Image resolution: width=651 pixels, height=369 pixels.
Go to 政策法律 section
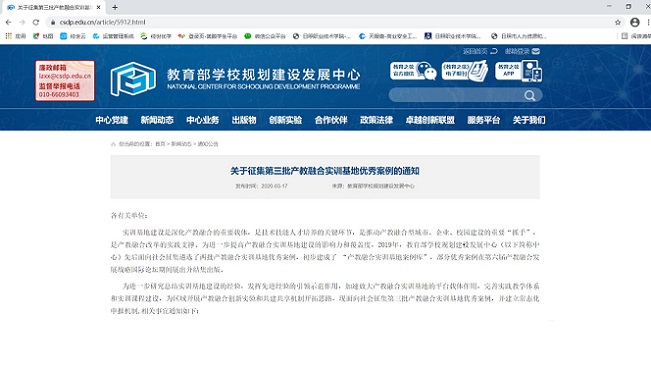376,120
